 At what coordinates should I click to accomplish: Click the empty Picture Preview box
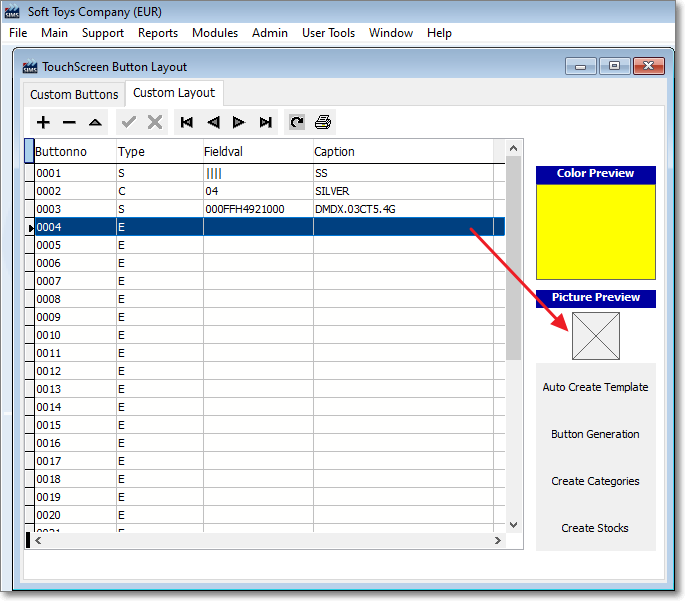[596, 336]
